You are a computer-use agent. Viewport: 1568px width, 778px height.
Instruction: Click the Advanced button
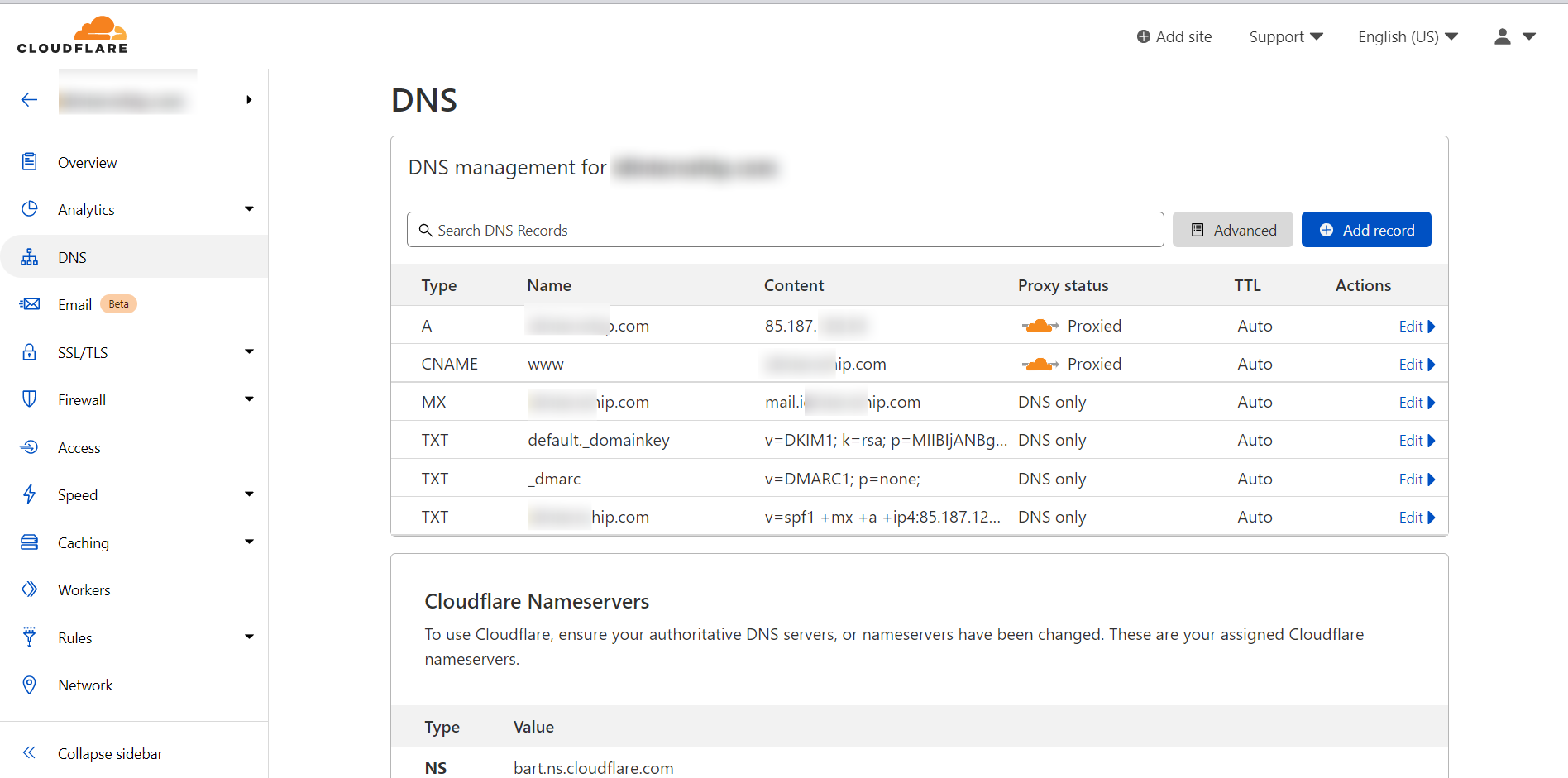(1233, 230)
